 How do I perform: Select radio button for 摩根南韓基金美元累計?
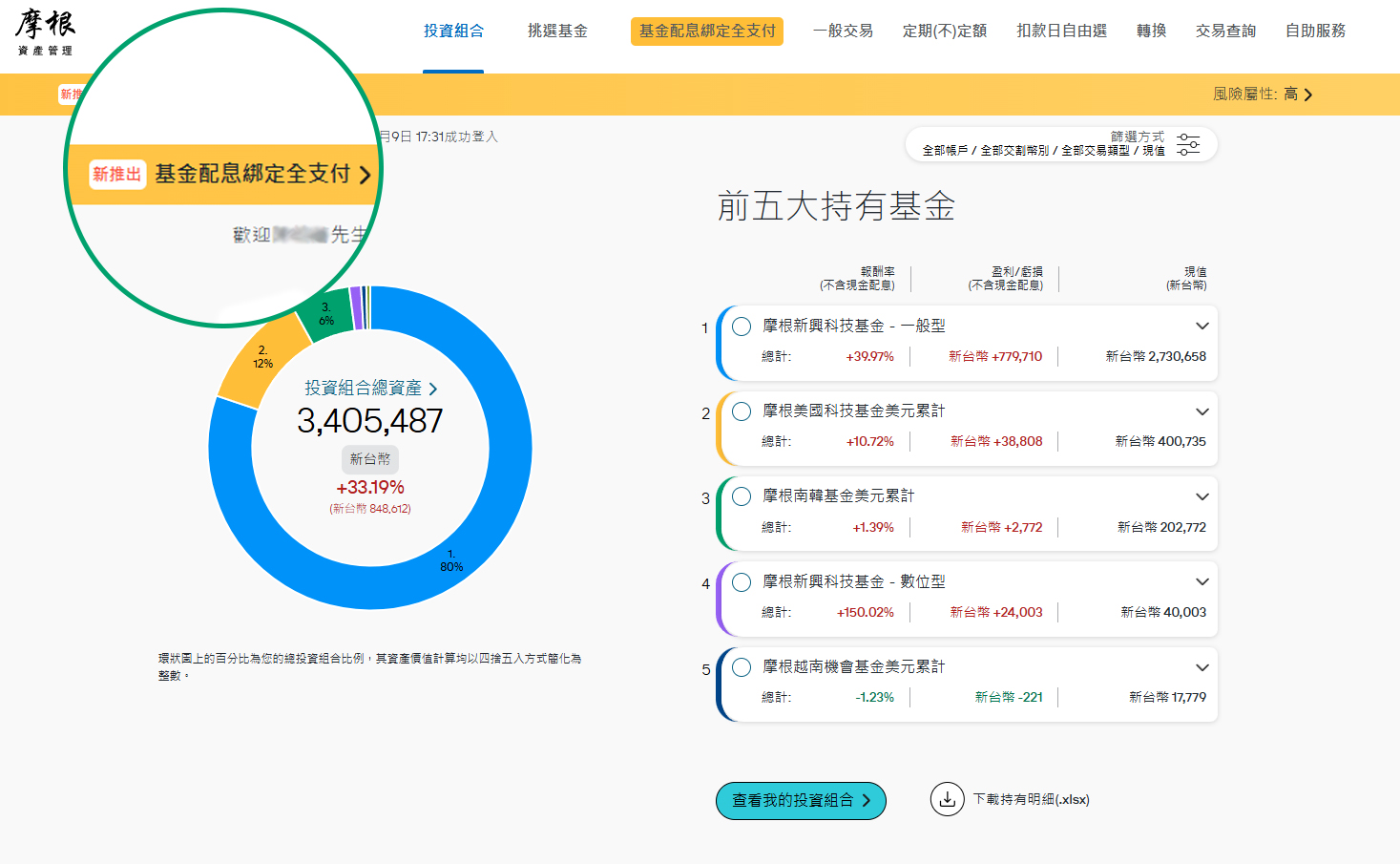742,496
